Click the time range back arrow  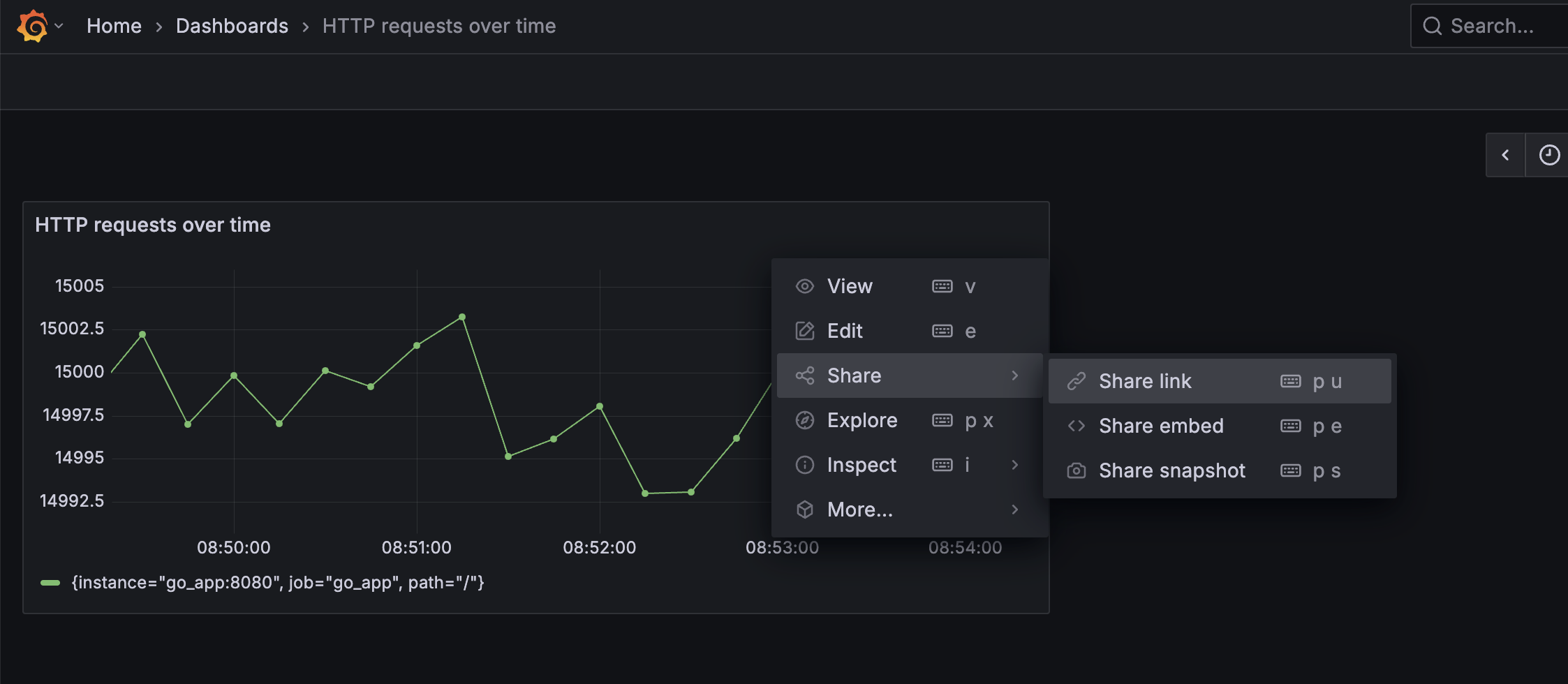(1505, 155)
